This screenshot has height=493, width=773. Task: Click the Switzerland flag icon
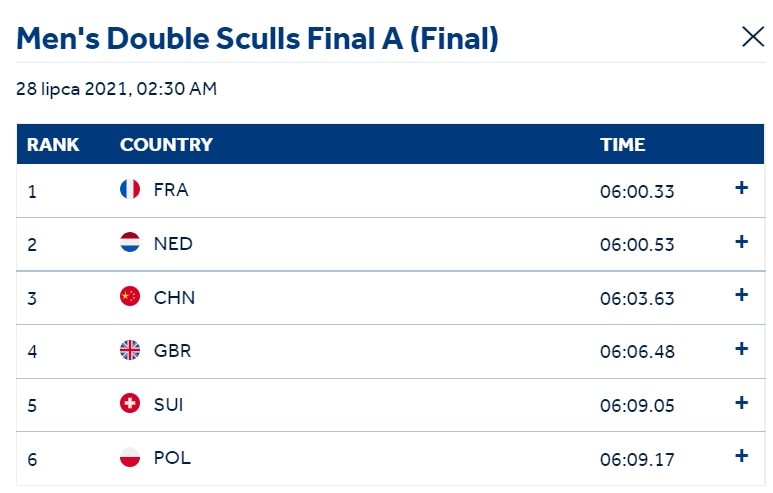click(x=130, y=403)
